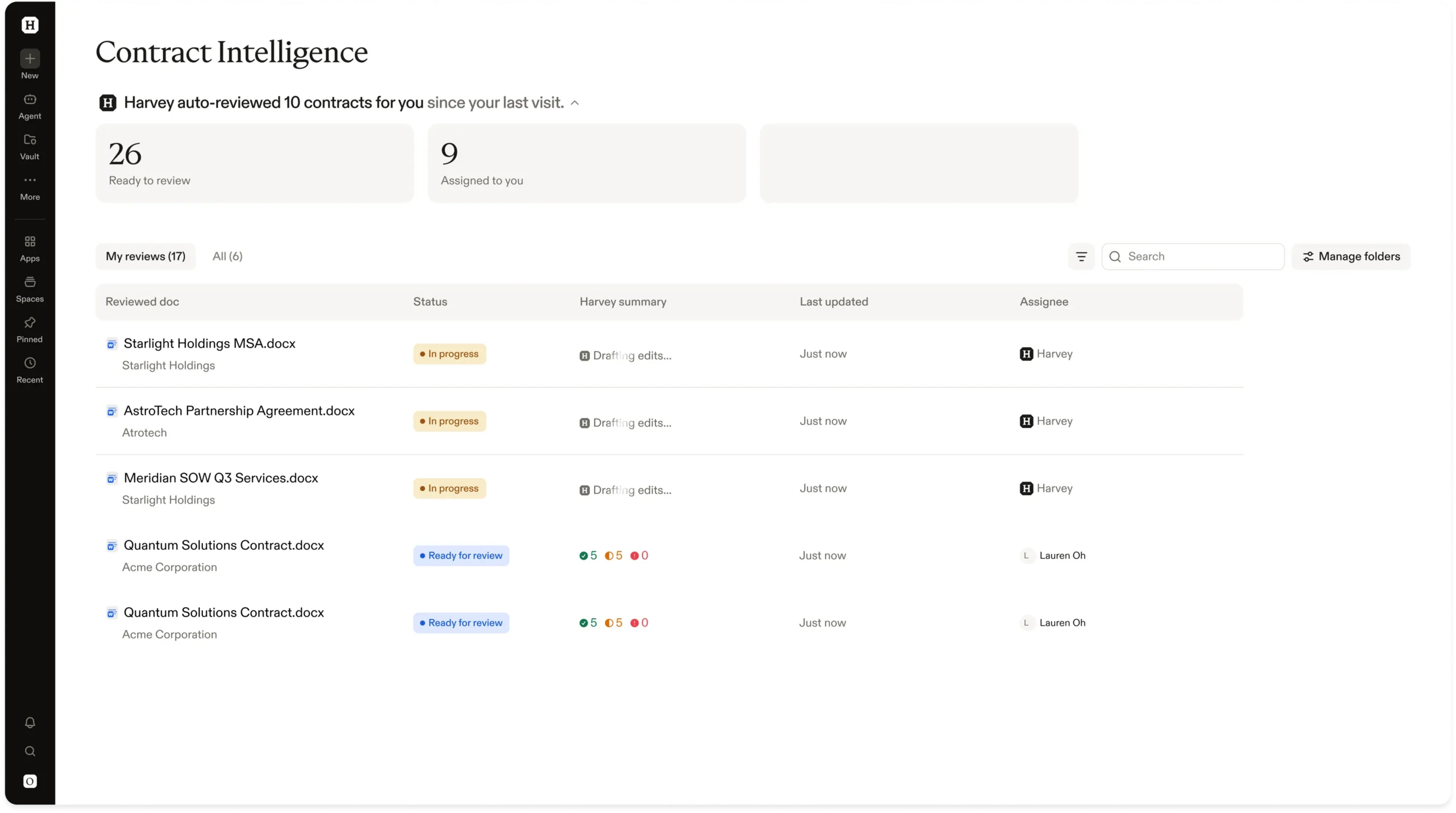Viewport: 1456px width, 813px height.
Task: Click the Manage folders button
Action: click(1351, 256)
